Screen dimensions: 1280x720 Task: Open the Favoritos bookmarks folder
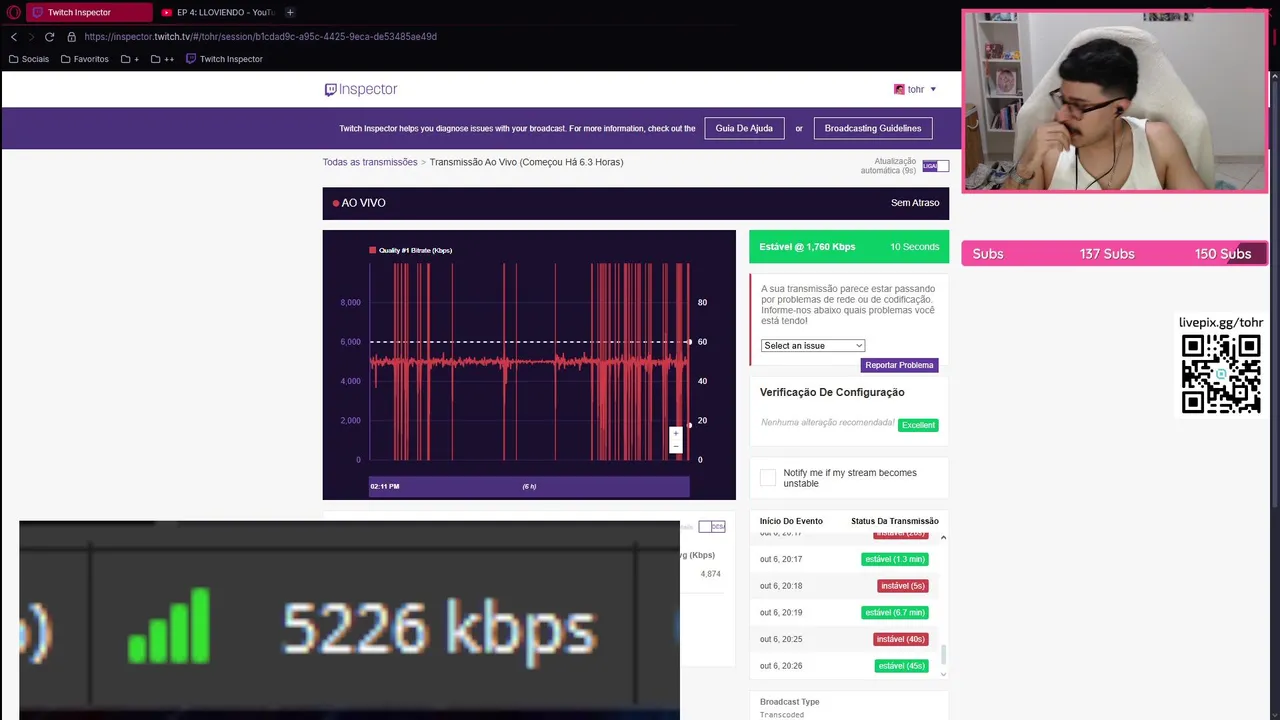pos(84,59)
